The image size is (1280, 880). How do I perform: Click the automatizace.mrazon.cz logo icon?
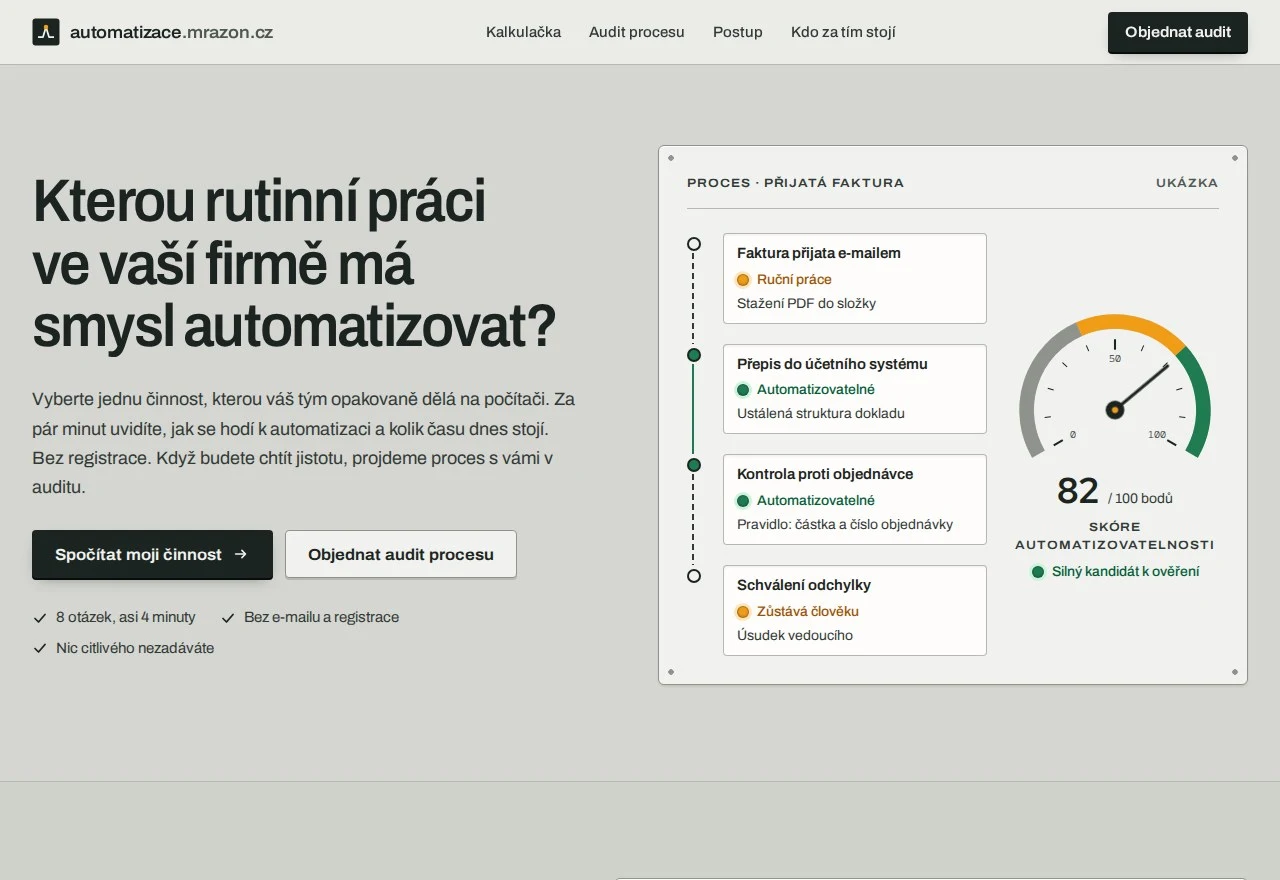(x=46, y=32)
